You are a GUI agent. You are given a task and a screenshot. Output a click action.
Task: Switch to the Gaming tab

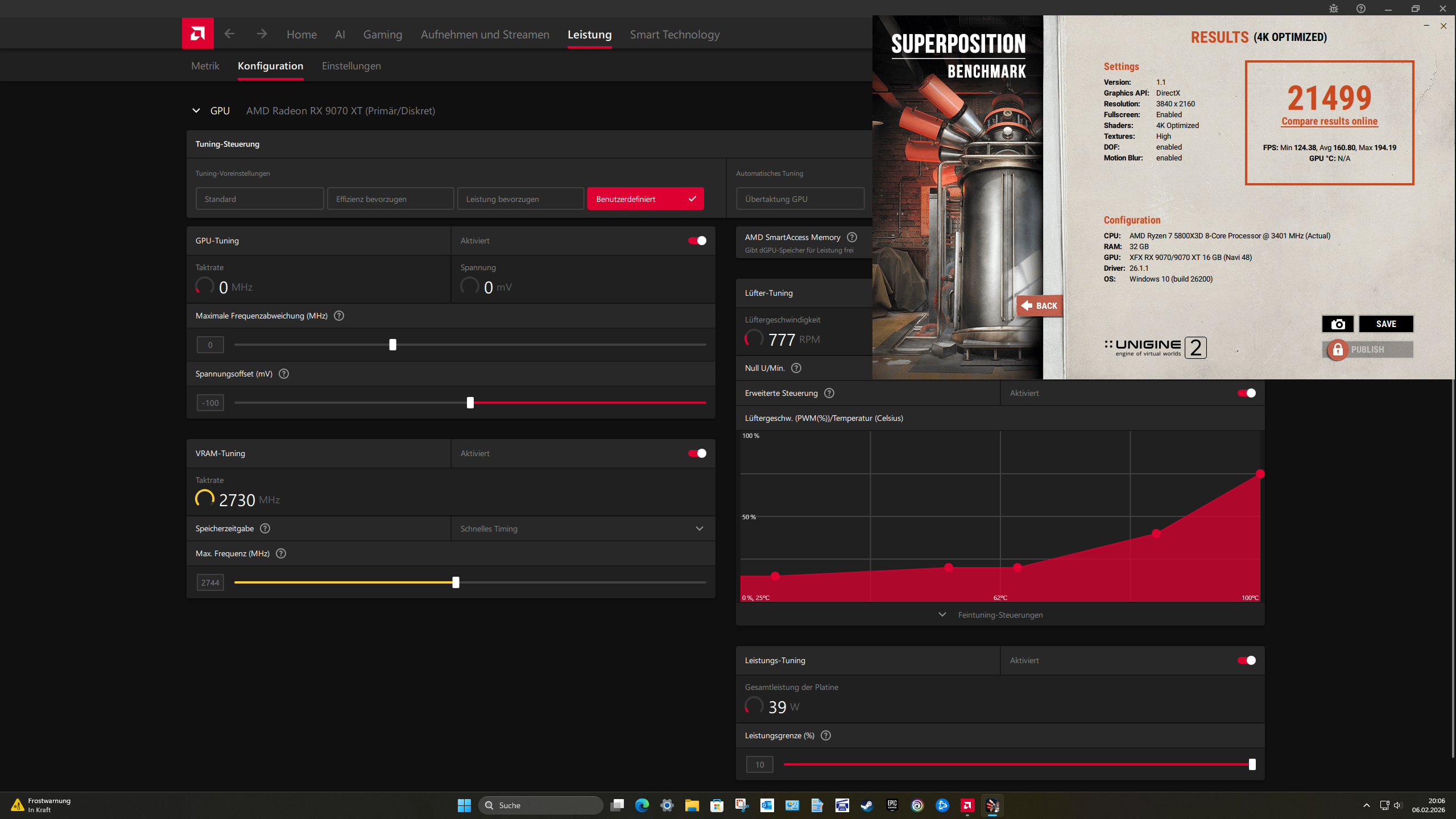(x=382, y=35)
